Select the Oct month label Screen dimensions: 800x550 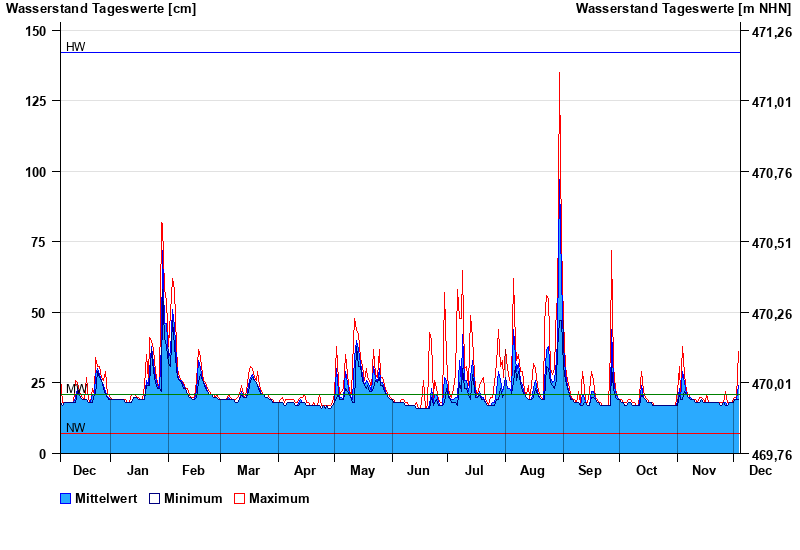click(647, 470)
